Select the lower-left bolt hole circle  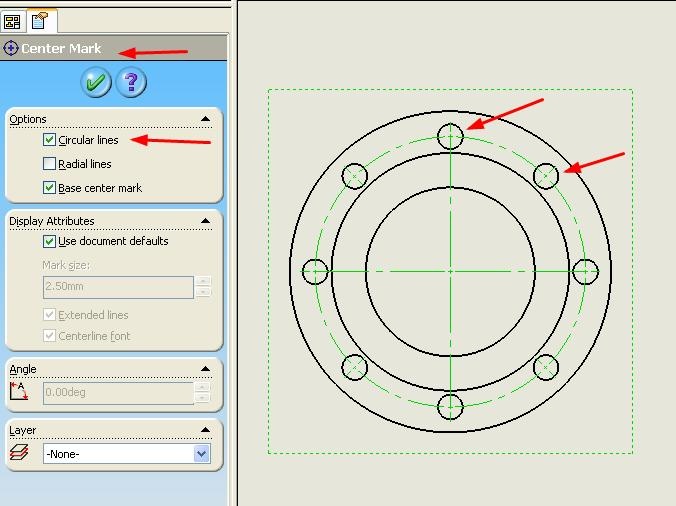tap(355, 367)
